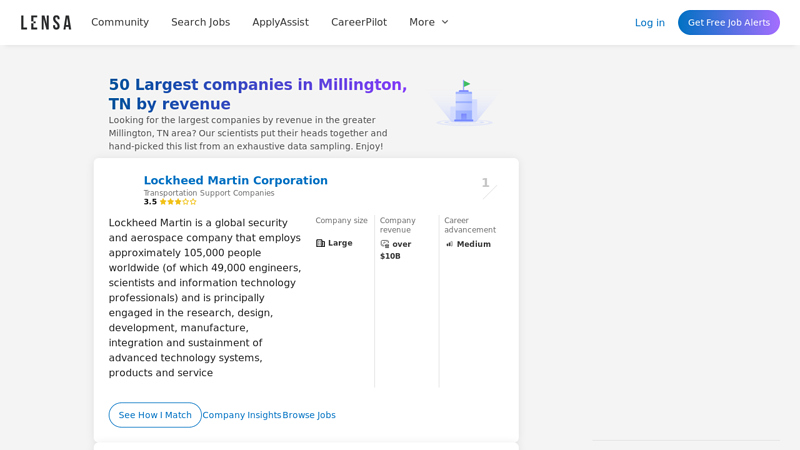The width and height of the screenshot is (800, 450).
Task: Click the Company size building icon
Action: (x=320, y=243)
